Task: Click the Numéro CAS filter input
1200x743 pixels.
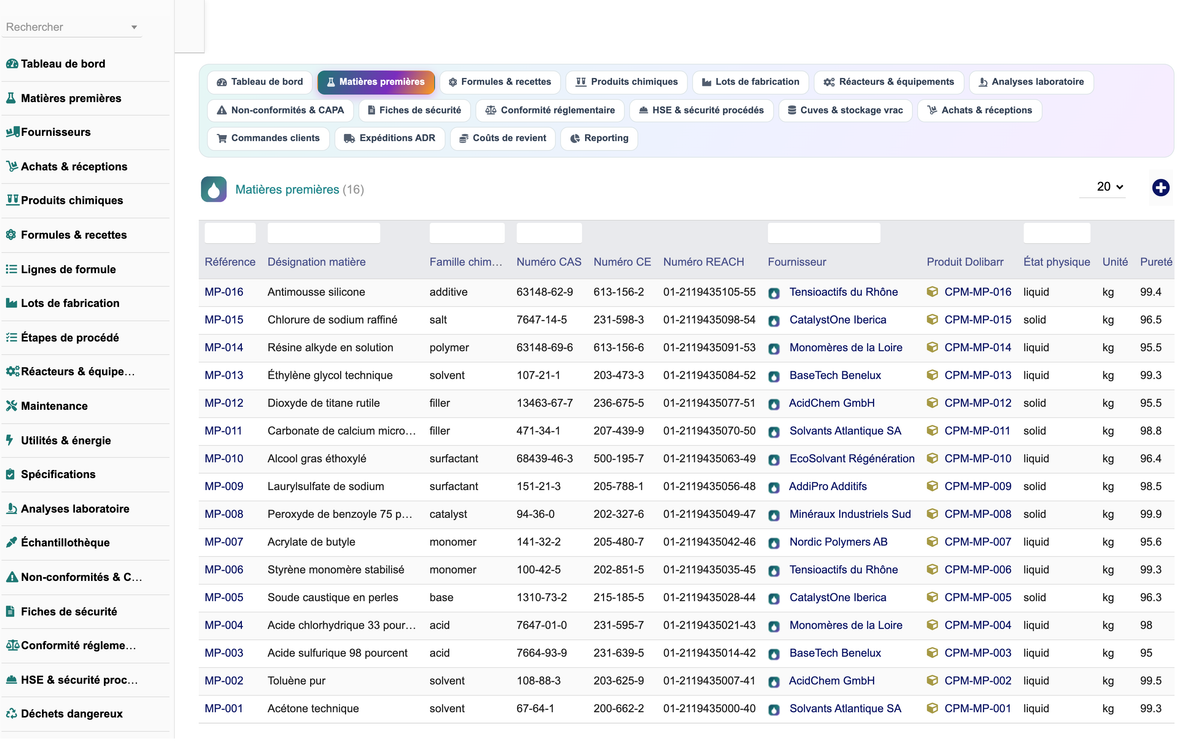Action: (x=549, y=233)
